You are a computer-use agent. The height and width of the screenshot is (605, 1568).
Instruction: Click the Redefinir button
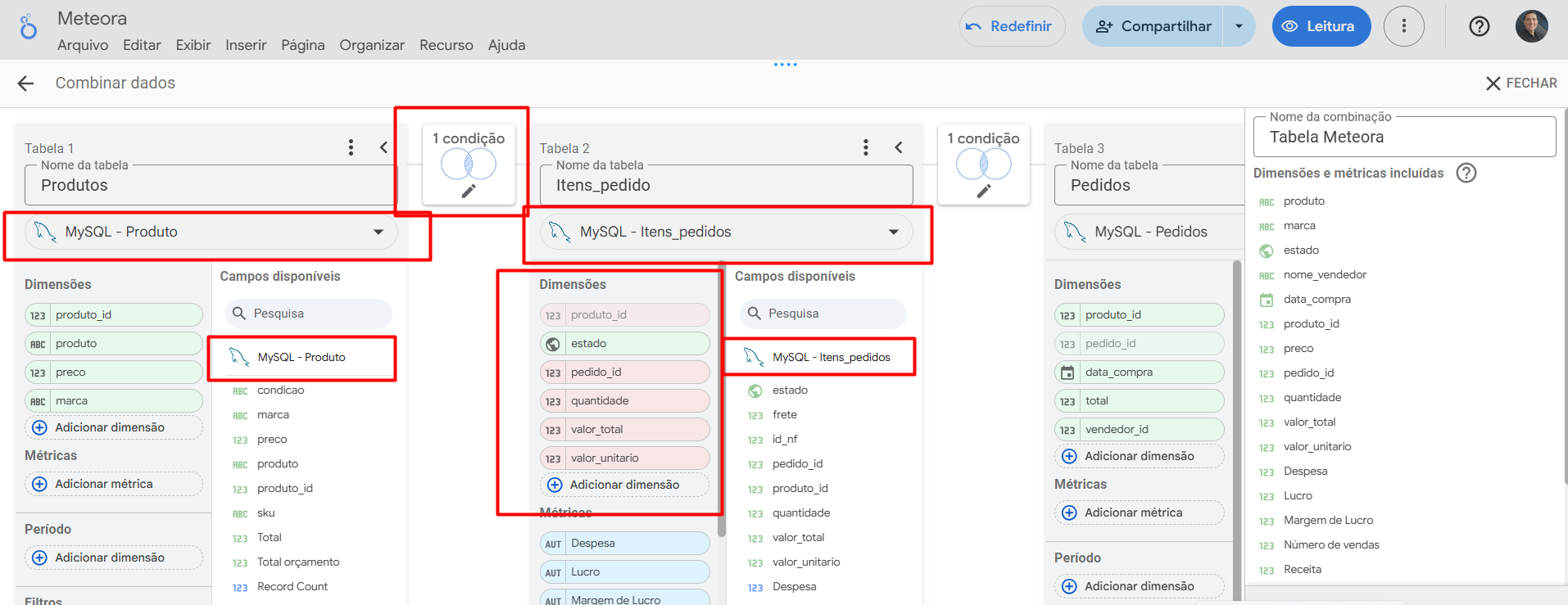(1012, 26)
